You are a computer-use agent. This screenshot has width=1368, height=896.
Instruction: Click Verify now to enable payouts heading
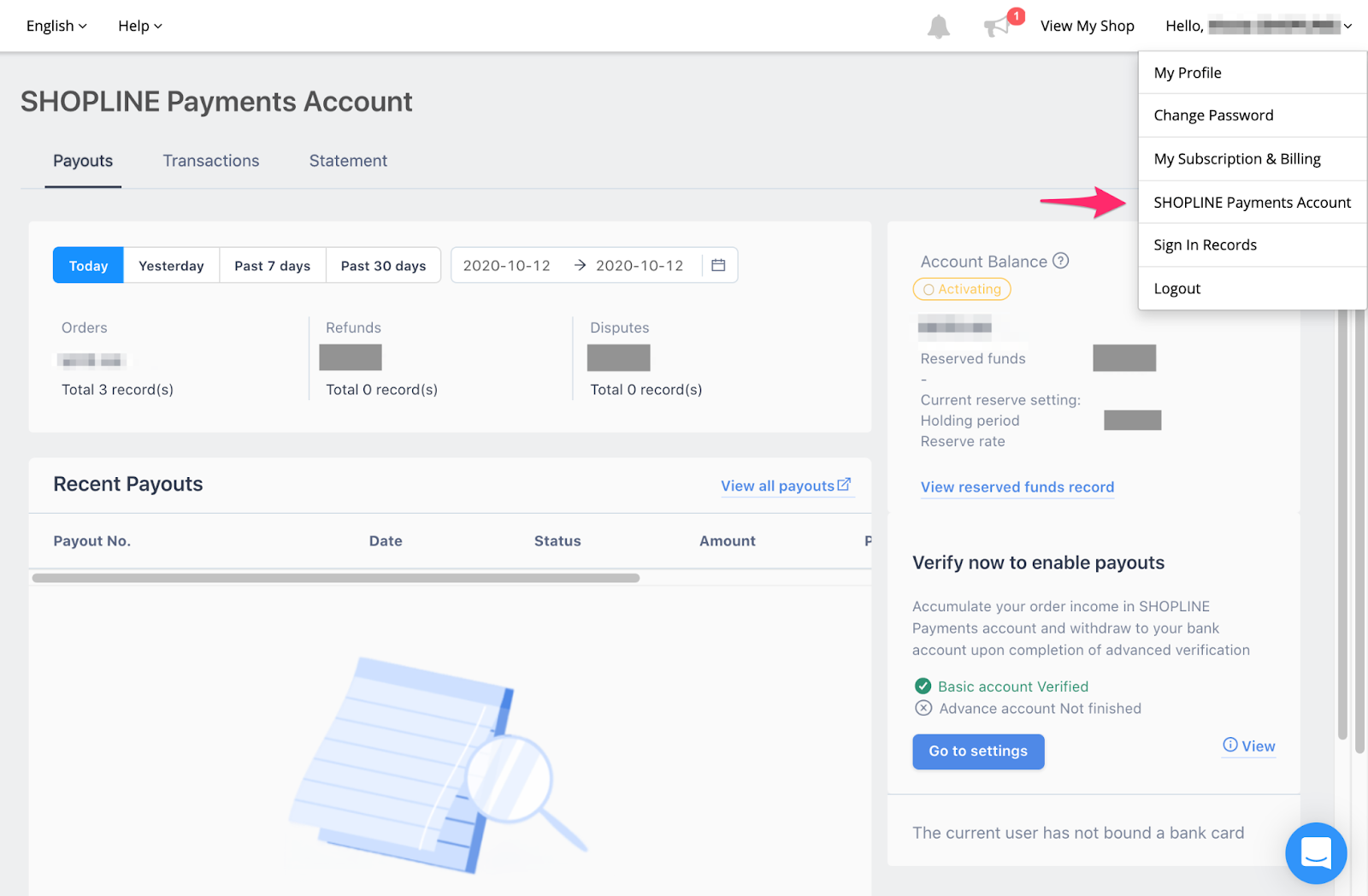(x=1038, y=563)
